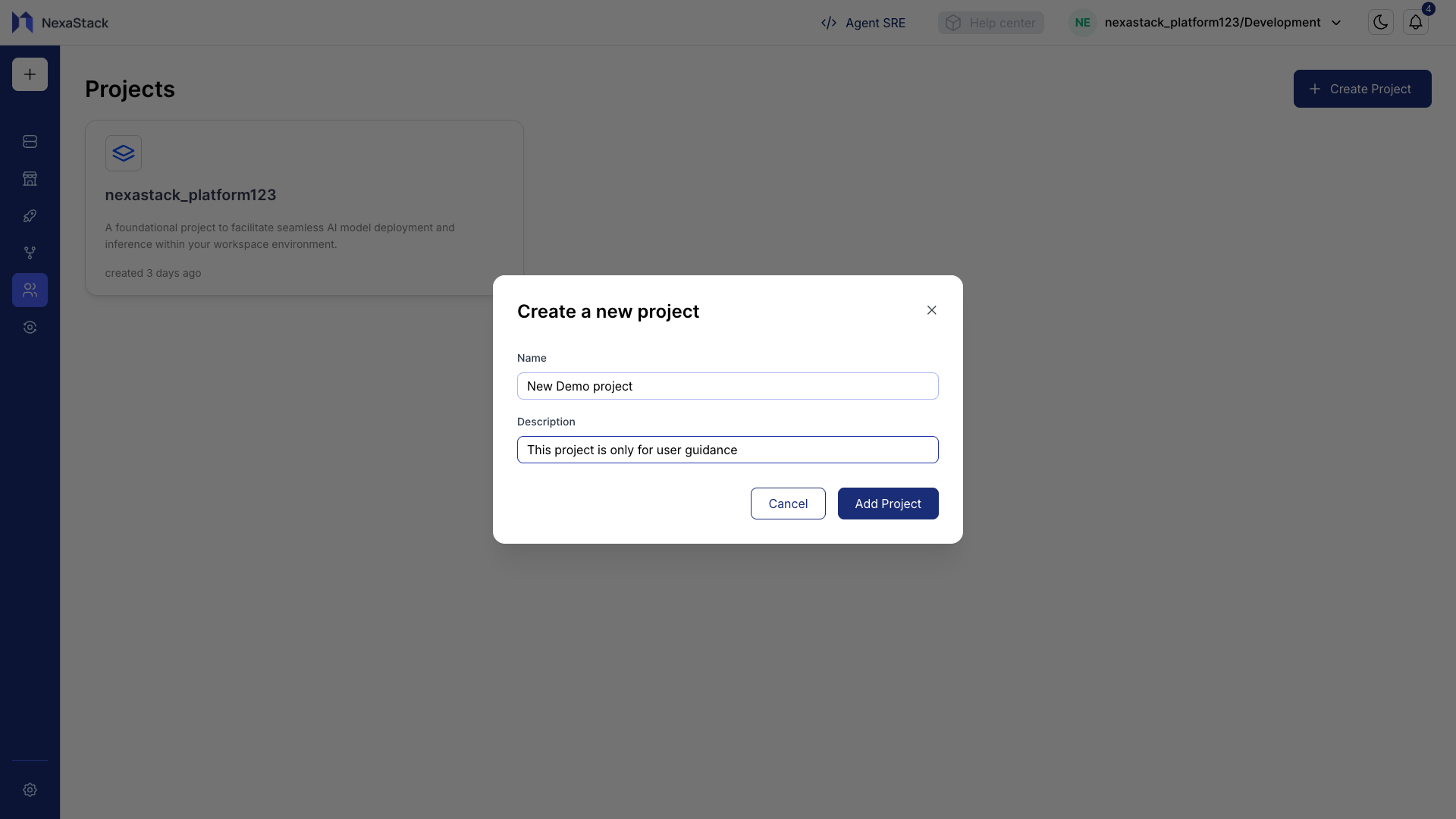
Task: Click the NexaStack logo icon
Action: point(20,22)
